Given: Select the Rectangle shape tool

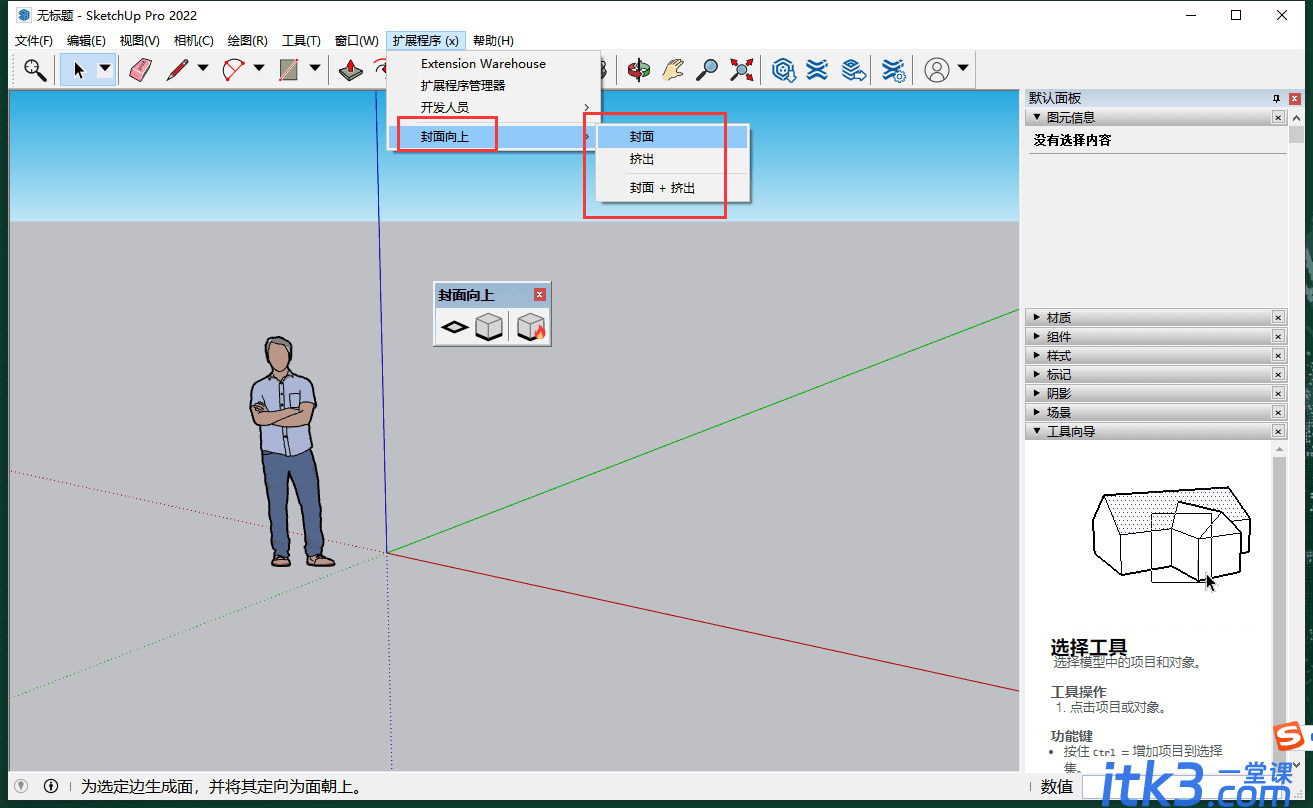Looking at the screenshot, I should pyautogui.click(x=289, y=69).
